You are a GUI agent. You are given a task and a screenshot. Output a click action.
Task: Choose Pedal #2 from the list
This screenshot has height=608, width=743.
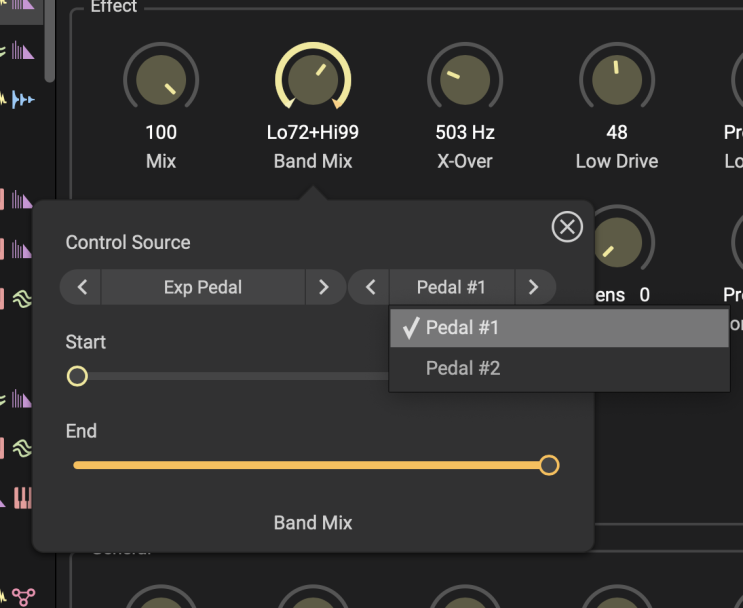pos(559,368)
